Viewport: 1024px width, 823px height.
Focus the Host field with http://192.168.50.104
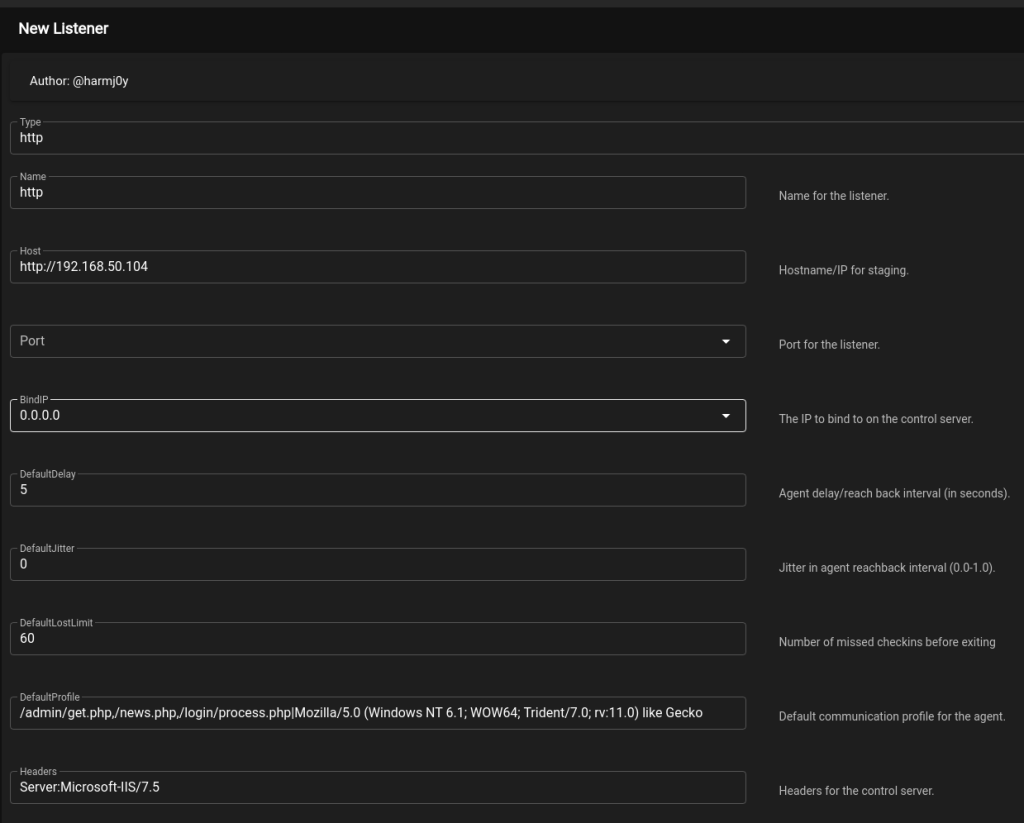pyautogui.click(x=377, y=267)
